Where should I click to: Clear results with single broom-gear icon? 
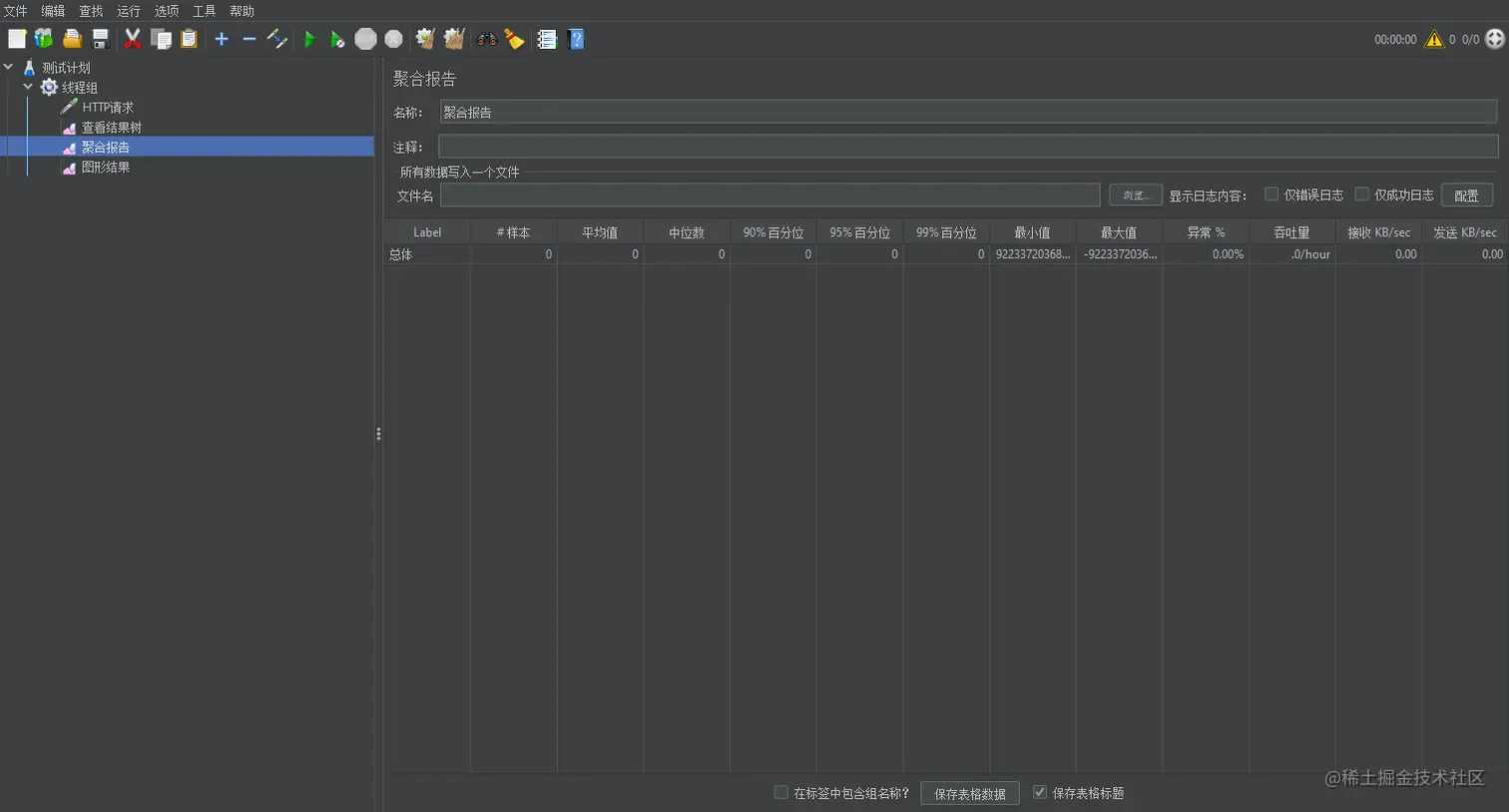(425, 39)
